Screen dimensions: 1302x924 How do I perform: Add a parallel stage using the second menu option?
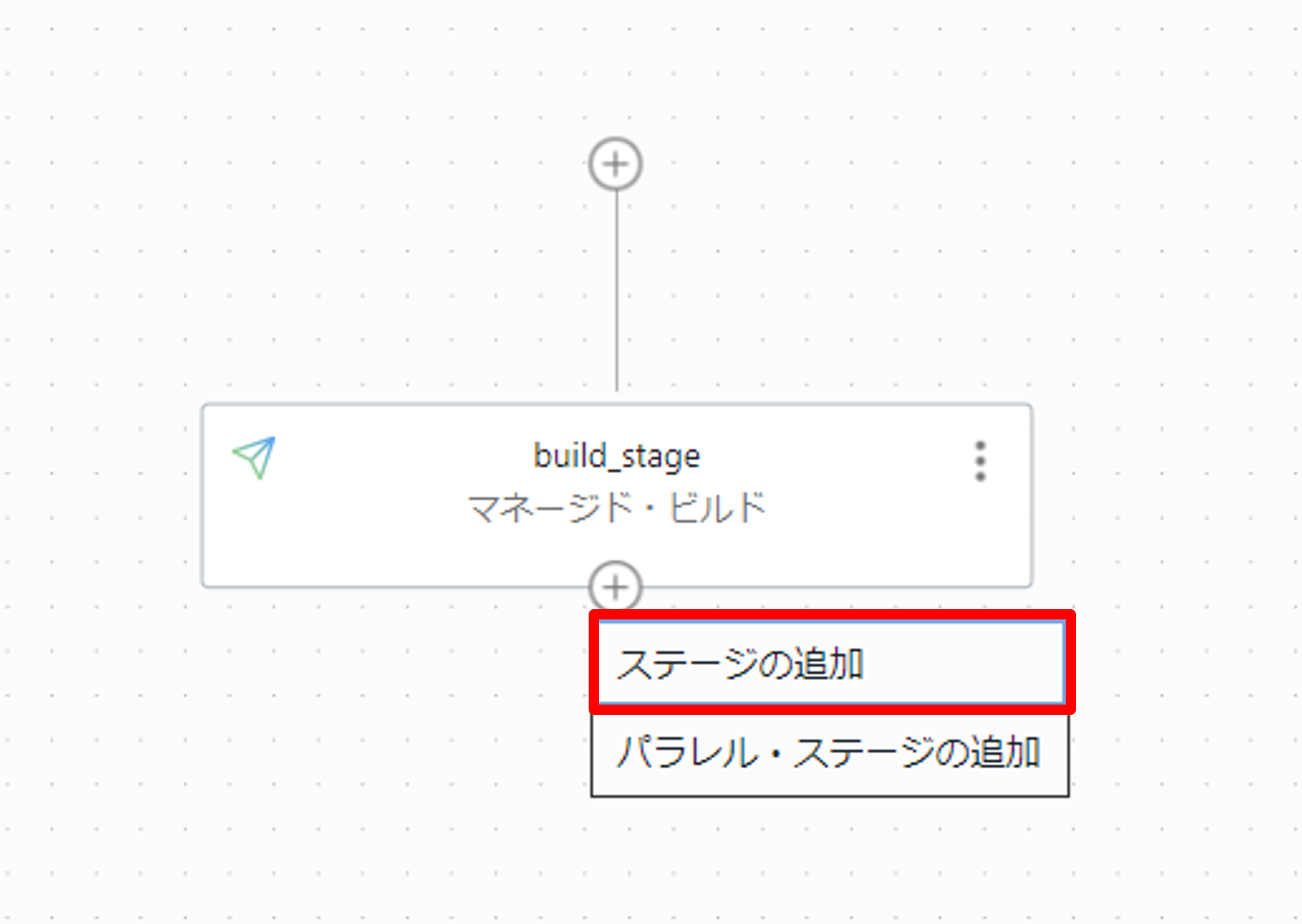point(829,753)
